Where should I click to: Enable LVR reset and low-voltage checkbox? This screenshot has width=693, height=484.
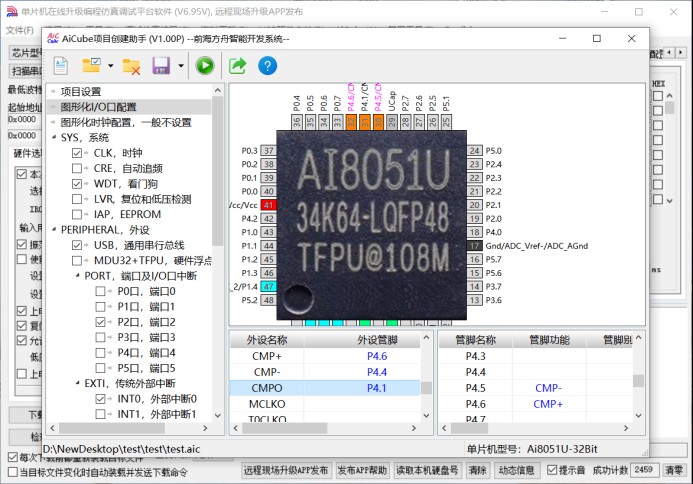pyautogui.click(x=77, y=199)
